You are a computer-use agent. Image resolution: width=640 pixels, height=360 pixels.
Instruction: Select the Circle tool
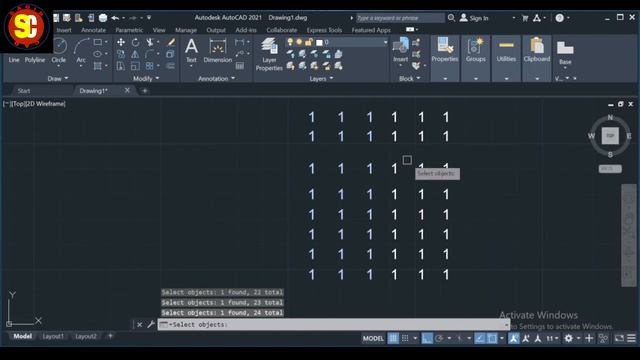click(x=59, y=51)
